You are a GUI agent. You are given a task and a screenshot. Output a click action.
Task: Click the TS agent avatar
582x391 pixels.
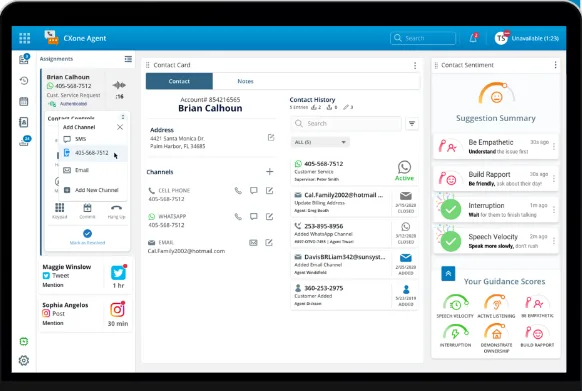pyautogui.click(x=501, y=38)
